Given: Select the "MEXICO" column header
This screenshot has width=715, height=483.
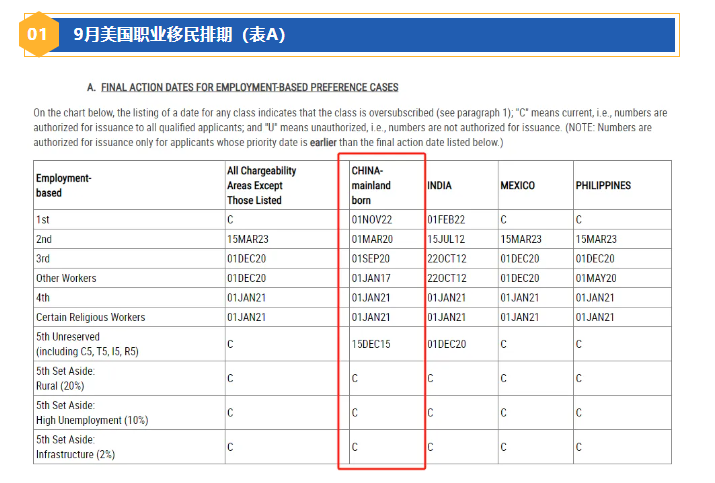Looking at the screenshot, I should click(x=518, y=186).
